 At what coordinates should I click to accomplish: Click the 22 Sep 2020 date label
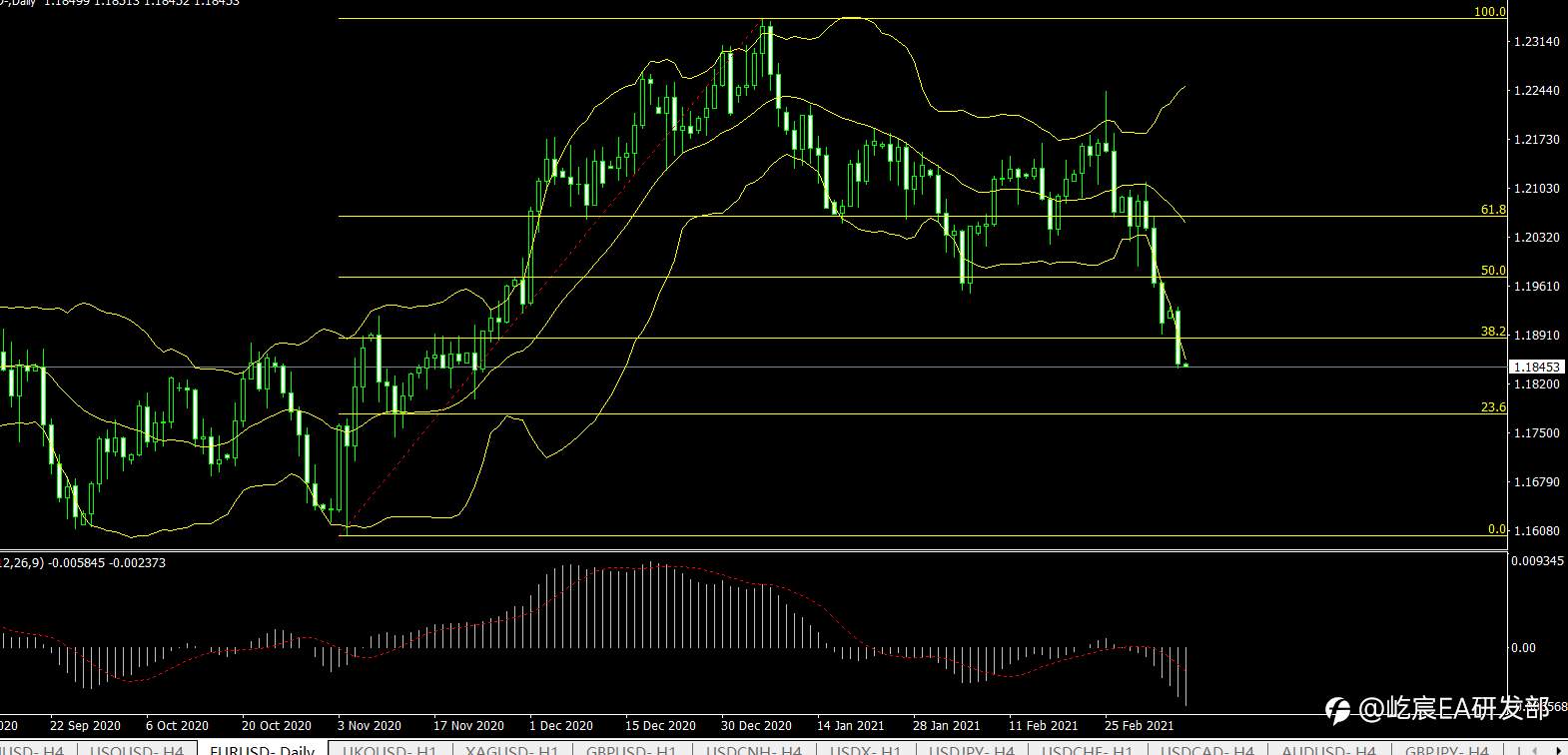point(85,726)
